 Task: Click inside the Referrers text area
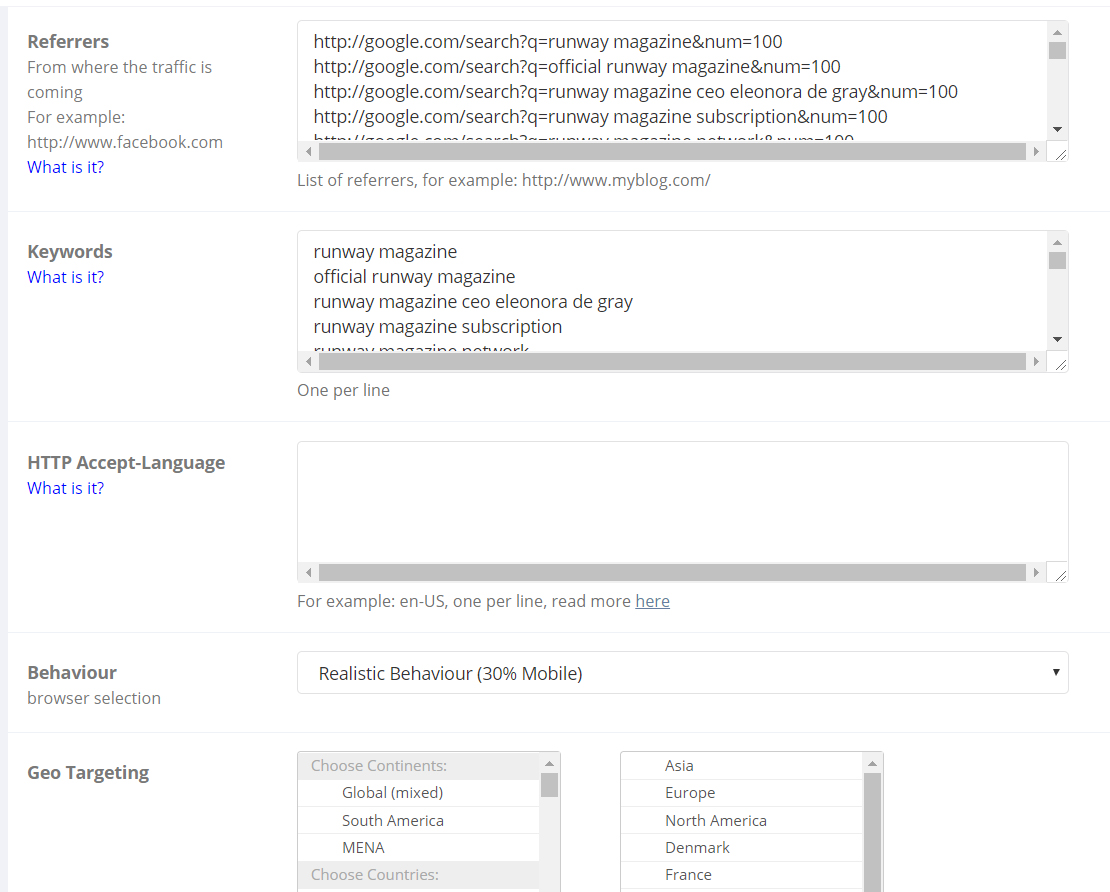[672, 80]
